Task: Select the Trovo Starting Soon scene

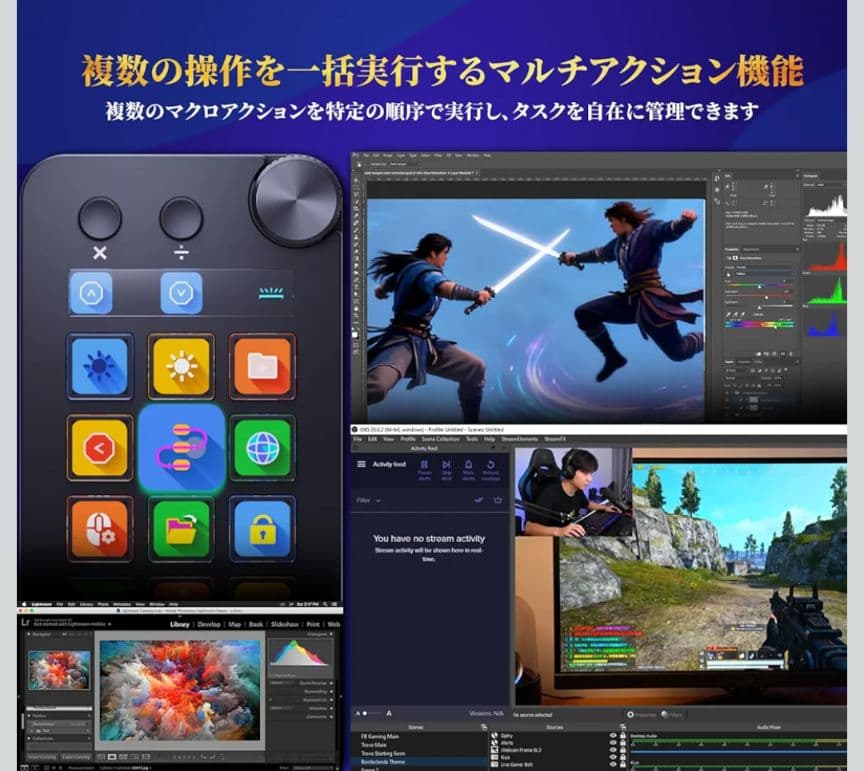Action: [x=383, y=753]
